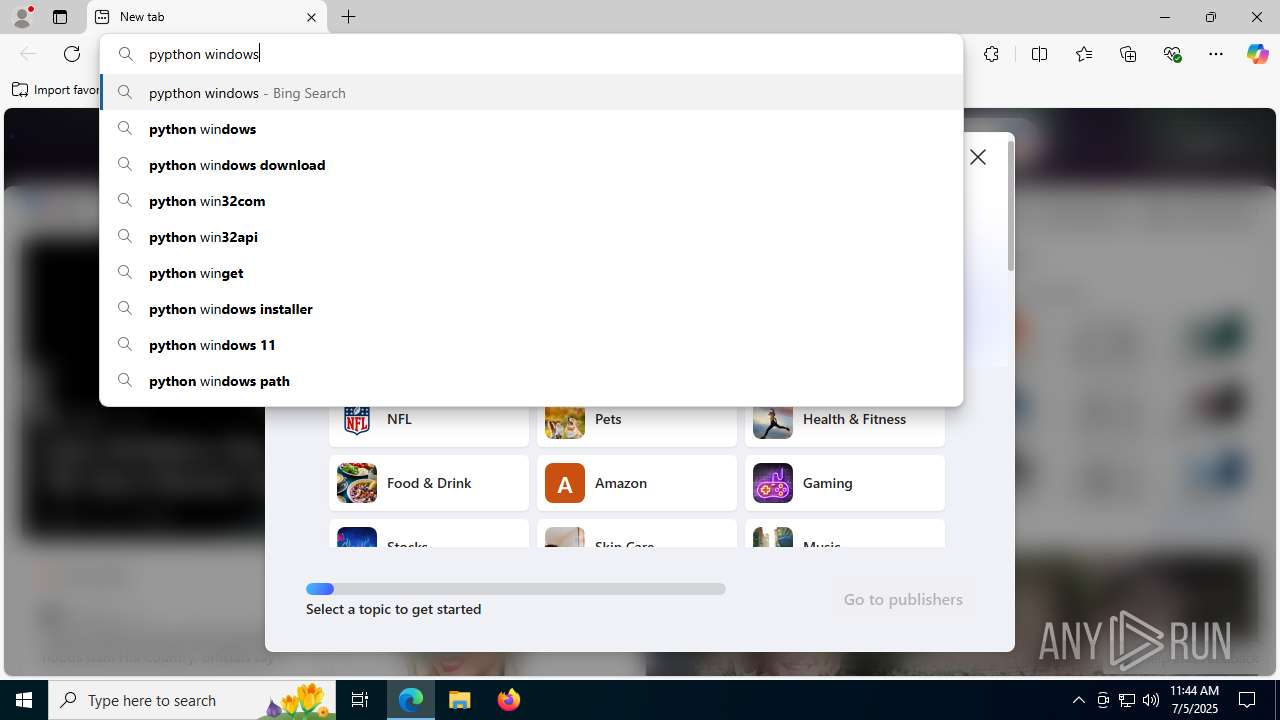
Task: Choose 'python windows download' suggestion
Action: (531, 165)
